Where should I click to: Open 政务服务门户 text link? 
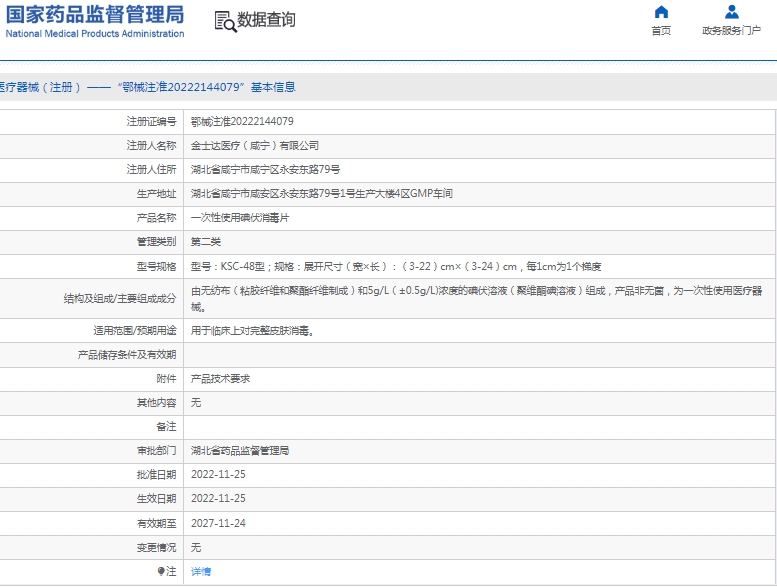coord(731,31)
